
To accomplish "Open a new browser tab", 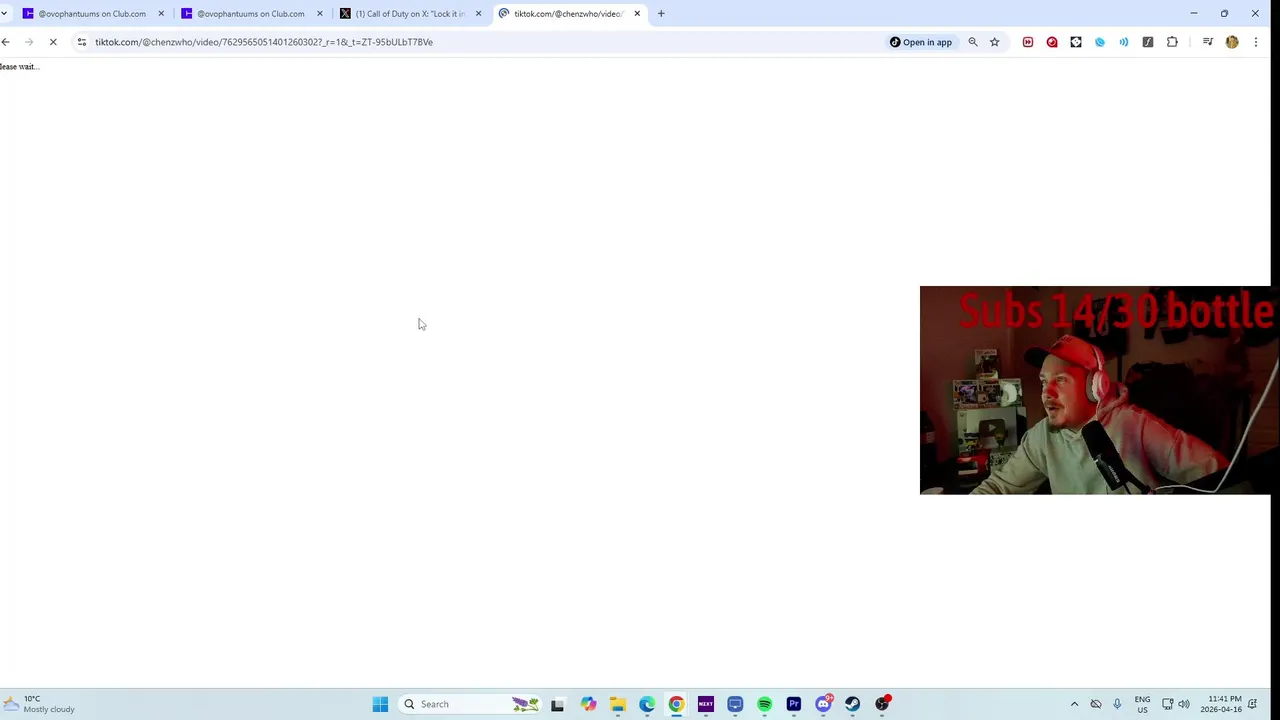I will (x=661, y=14).
